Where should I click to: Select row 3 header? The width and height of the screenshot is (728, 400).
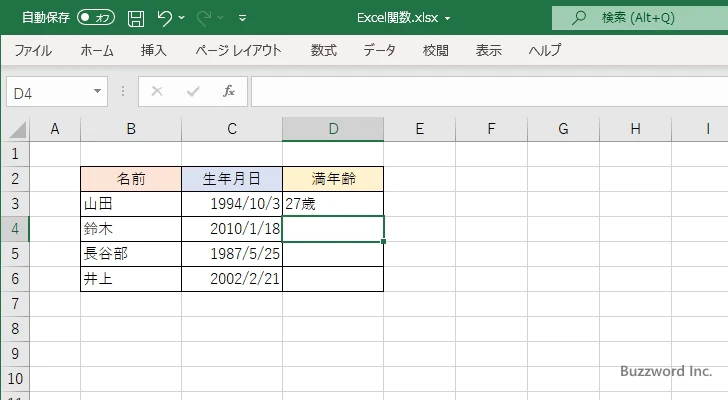point(15,204)
